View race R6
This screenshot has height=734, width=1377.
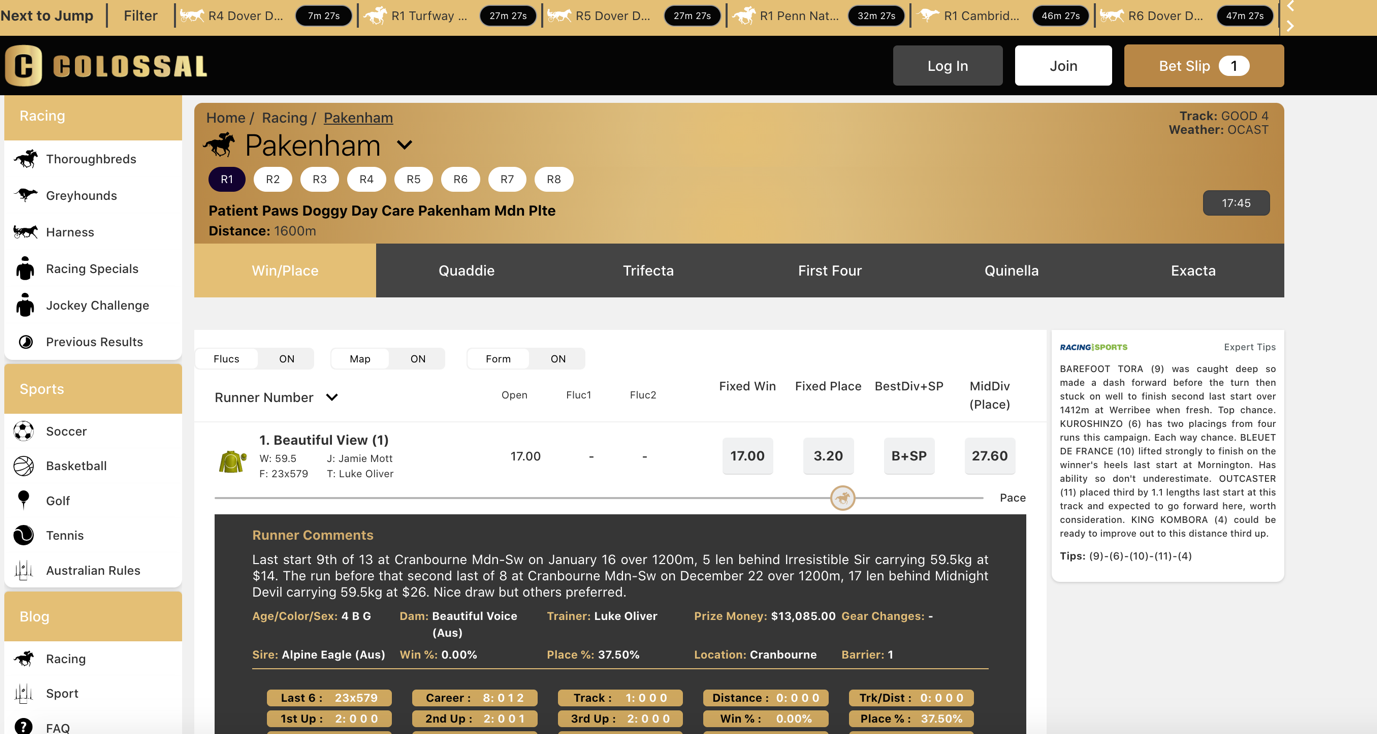click(x=460, y=179)
